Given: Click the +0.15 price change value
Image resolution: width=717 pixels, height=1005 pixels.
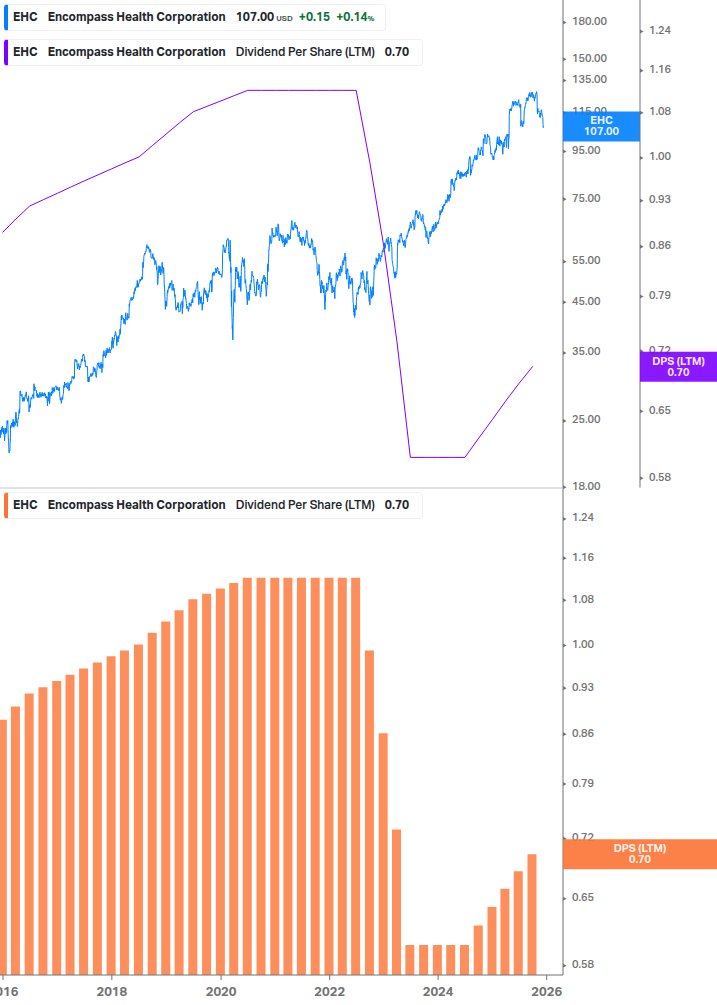Looking at the screenshot, I should click(314, 17).
